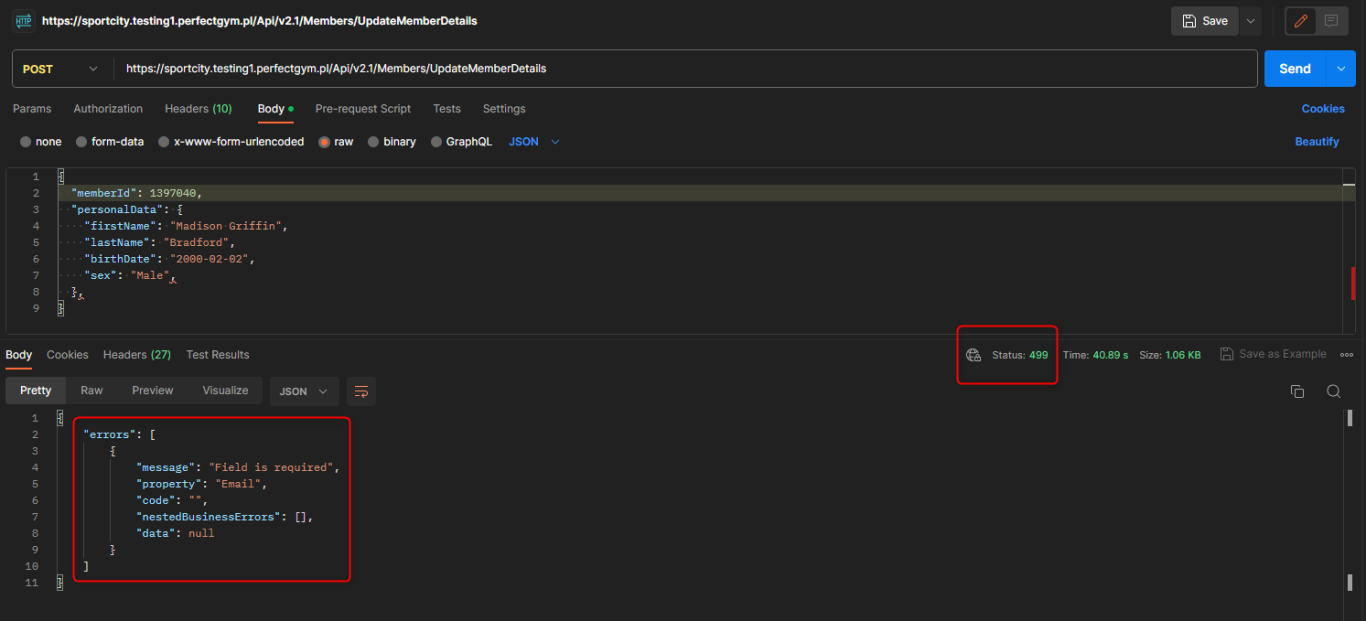Select the GraphQL radio button
The width and height of the screenshot is (1366, 621).
436,142
